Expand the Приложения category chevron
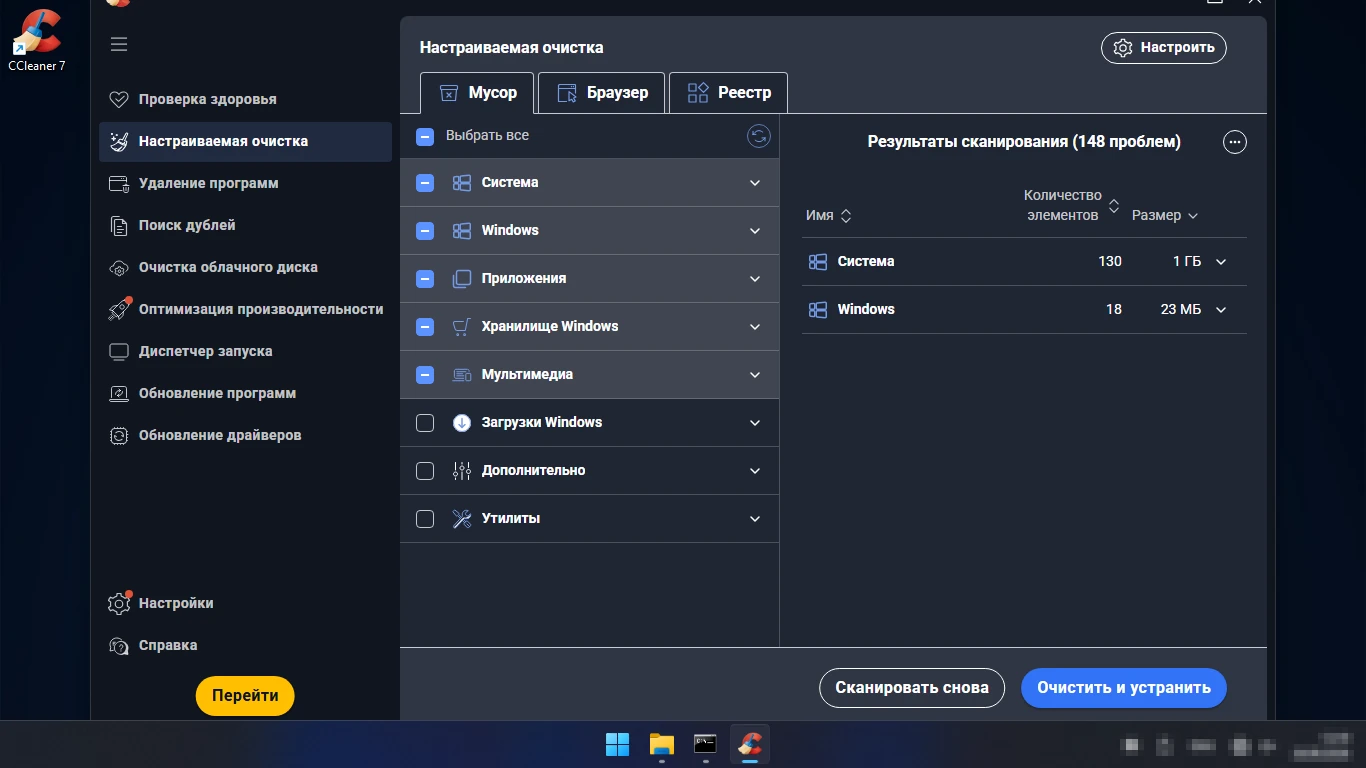This screenshot has width=1366, height=768. (755, 279)
